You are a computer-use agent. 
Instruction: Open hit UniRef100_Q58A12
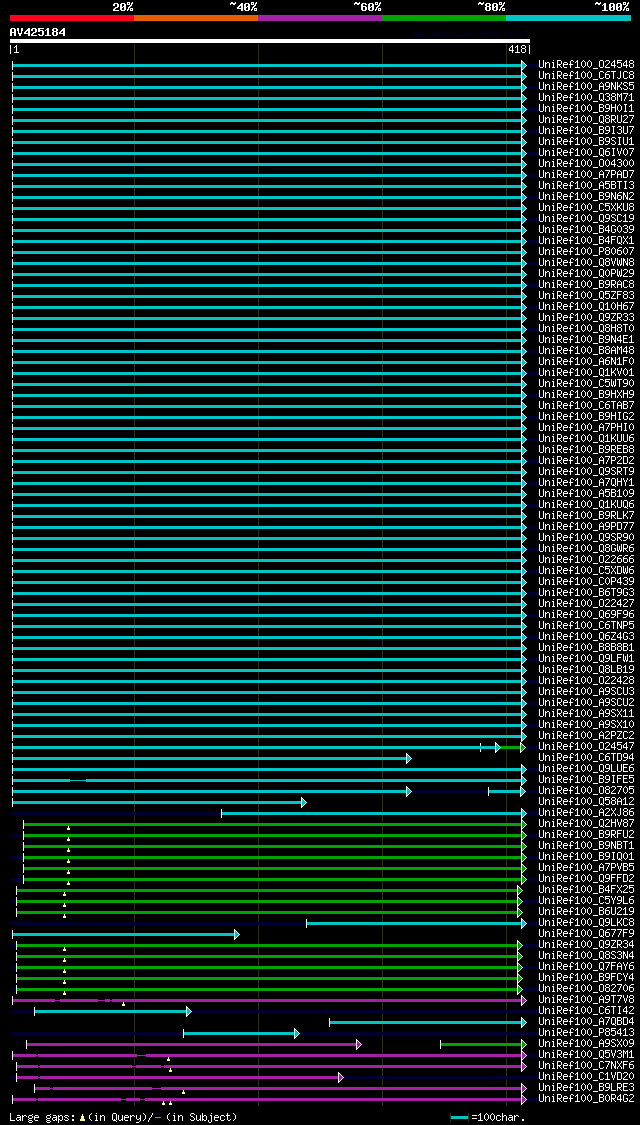point(586,801)
